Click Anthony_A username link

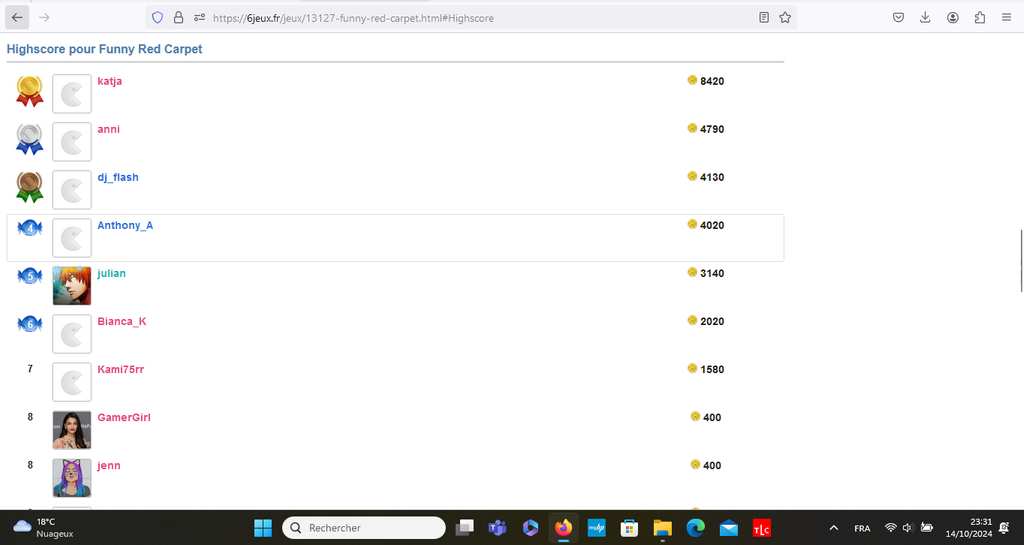(125, 225)
